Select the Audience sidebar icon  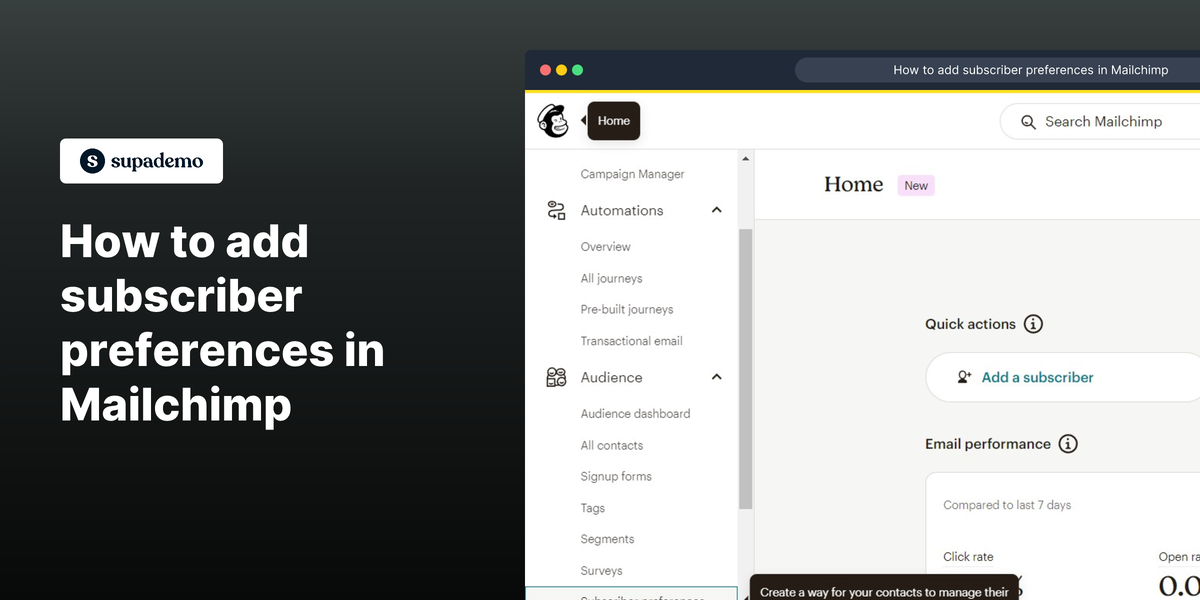point(556,377)
